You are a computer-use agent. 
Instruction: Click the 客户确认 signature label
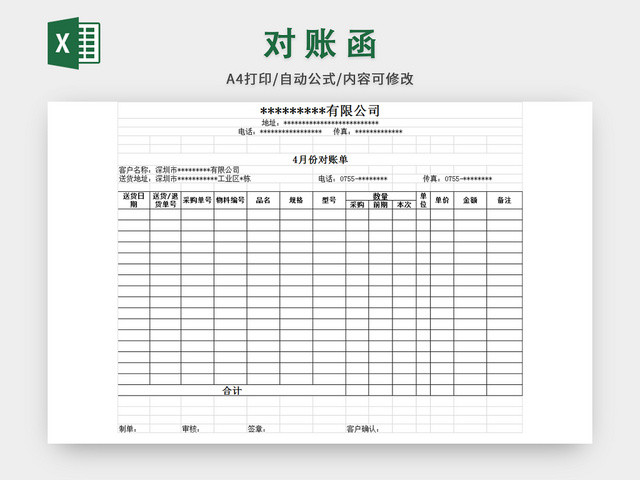(362, 429)
